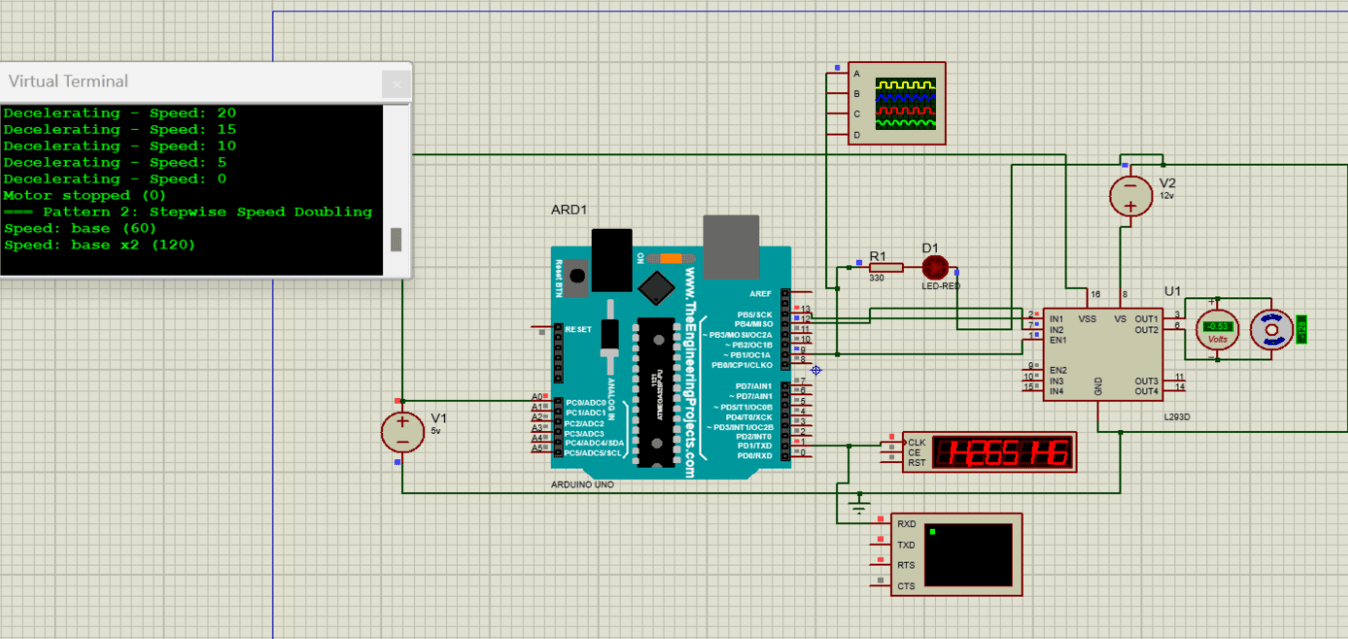
Task: Click the CLK pin of the counter
Action: point(890,442)
